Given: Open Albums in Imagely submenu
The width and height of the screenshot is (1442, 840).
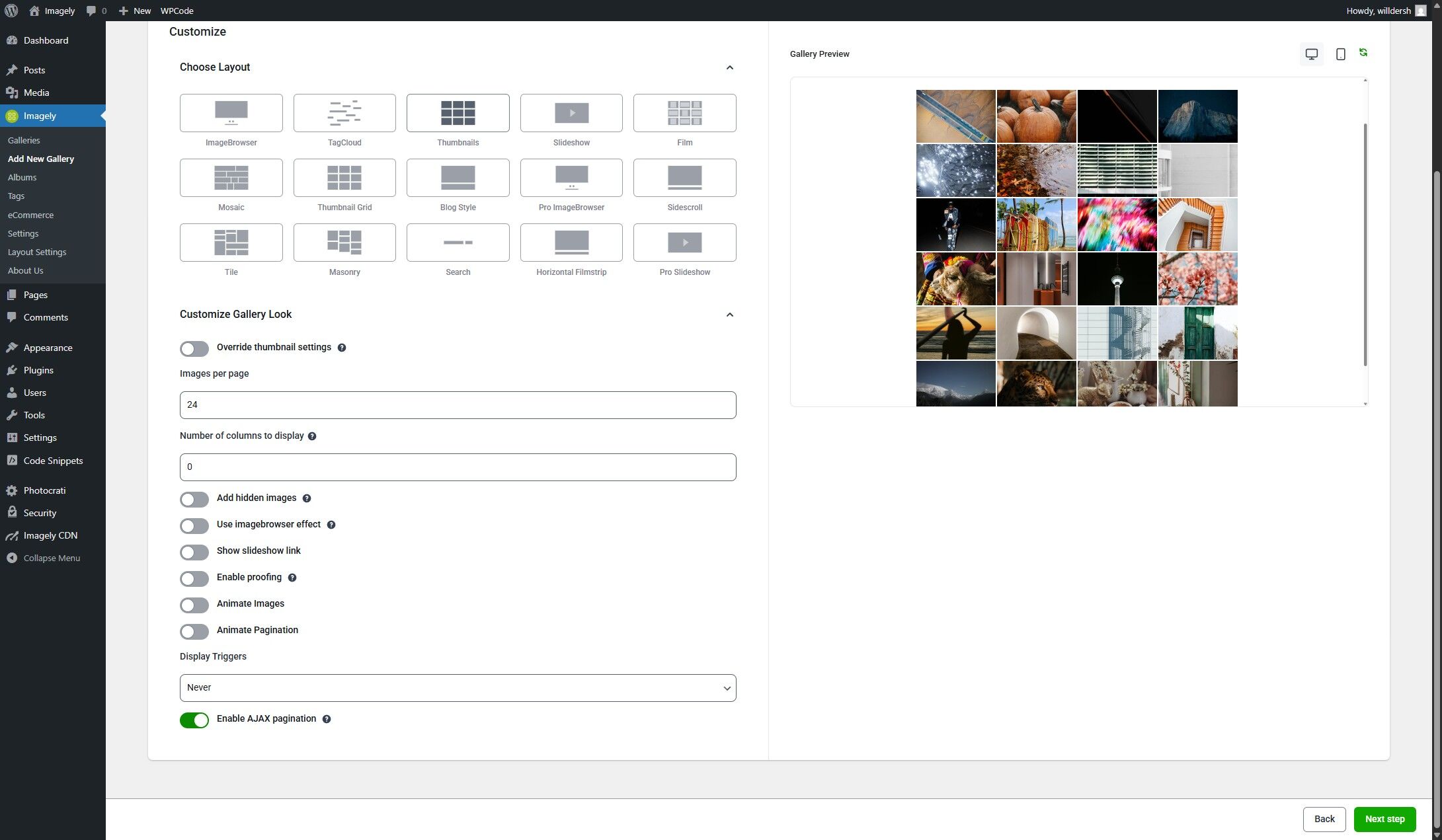Looking at the screenshot, I should click(x=22, y=177).
